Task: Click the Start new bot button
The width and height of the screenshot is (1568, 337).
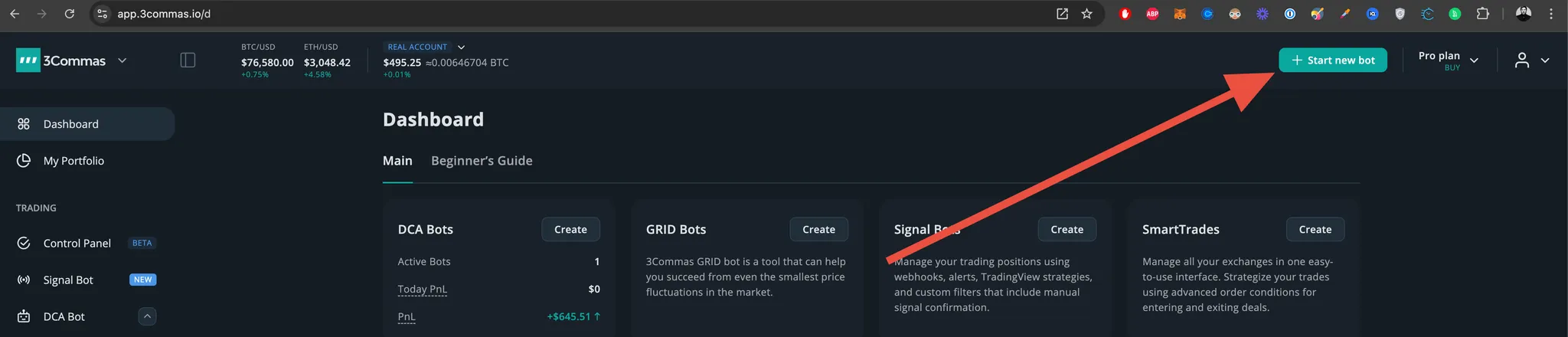Action: click(x=1332, y=61)
